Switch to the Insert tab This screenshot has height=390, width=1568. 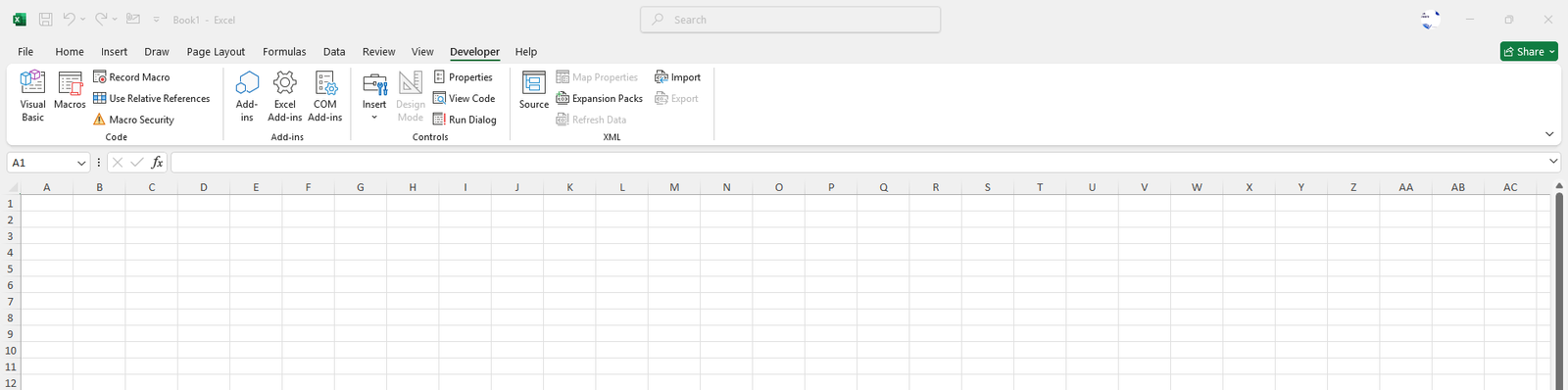pyautogui.click(x=114, y=52)
